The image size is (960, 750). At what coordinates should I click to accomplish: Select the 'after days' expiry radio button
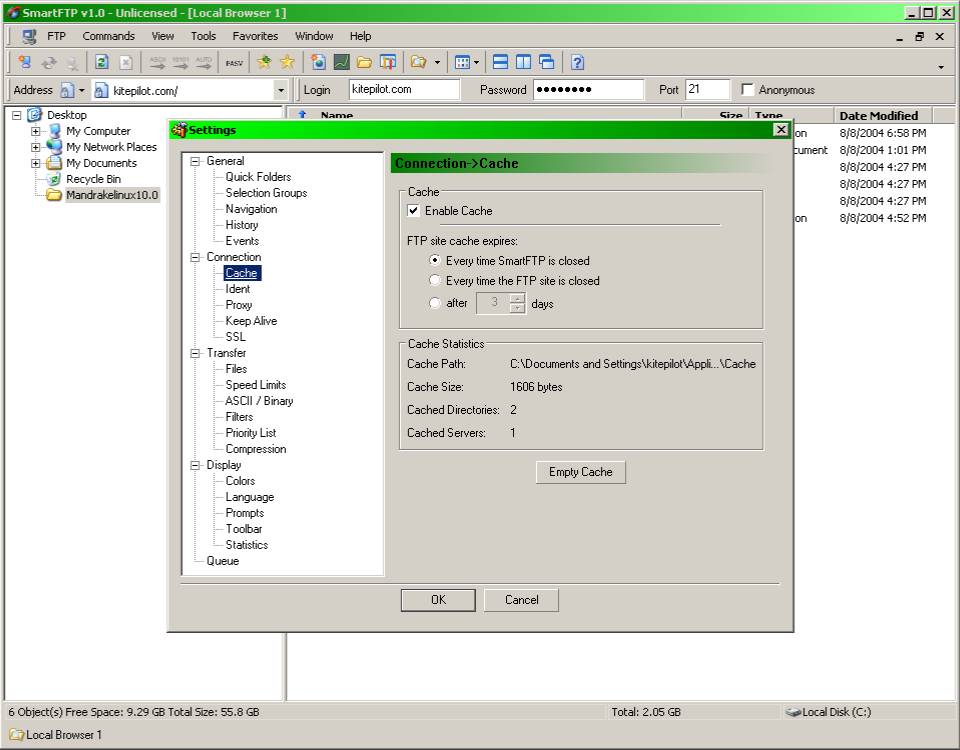(435, 303)
